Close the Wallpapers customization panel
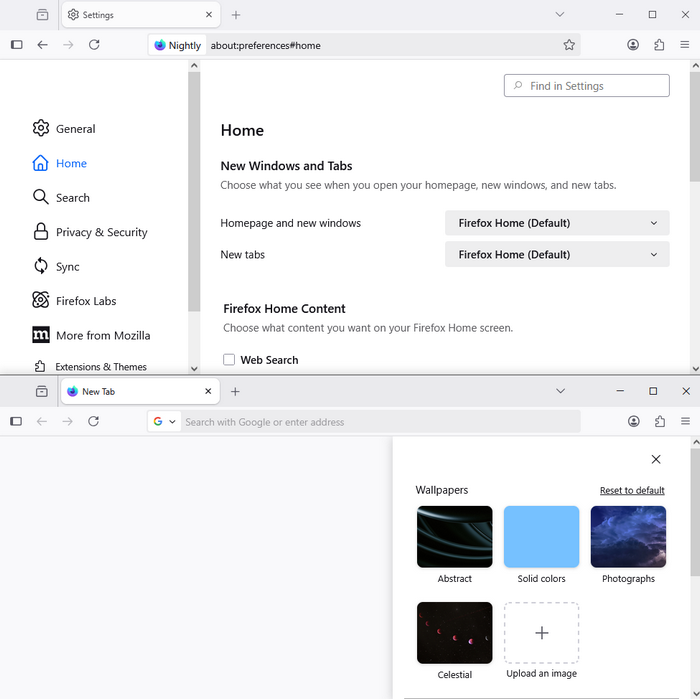The image size is (700, 699). tap(656, 459)
